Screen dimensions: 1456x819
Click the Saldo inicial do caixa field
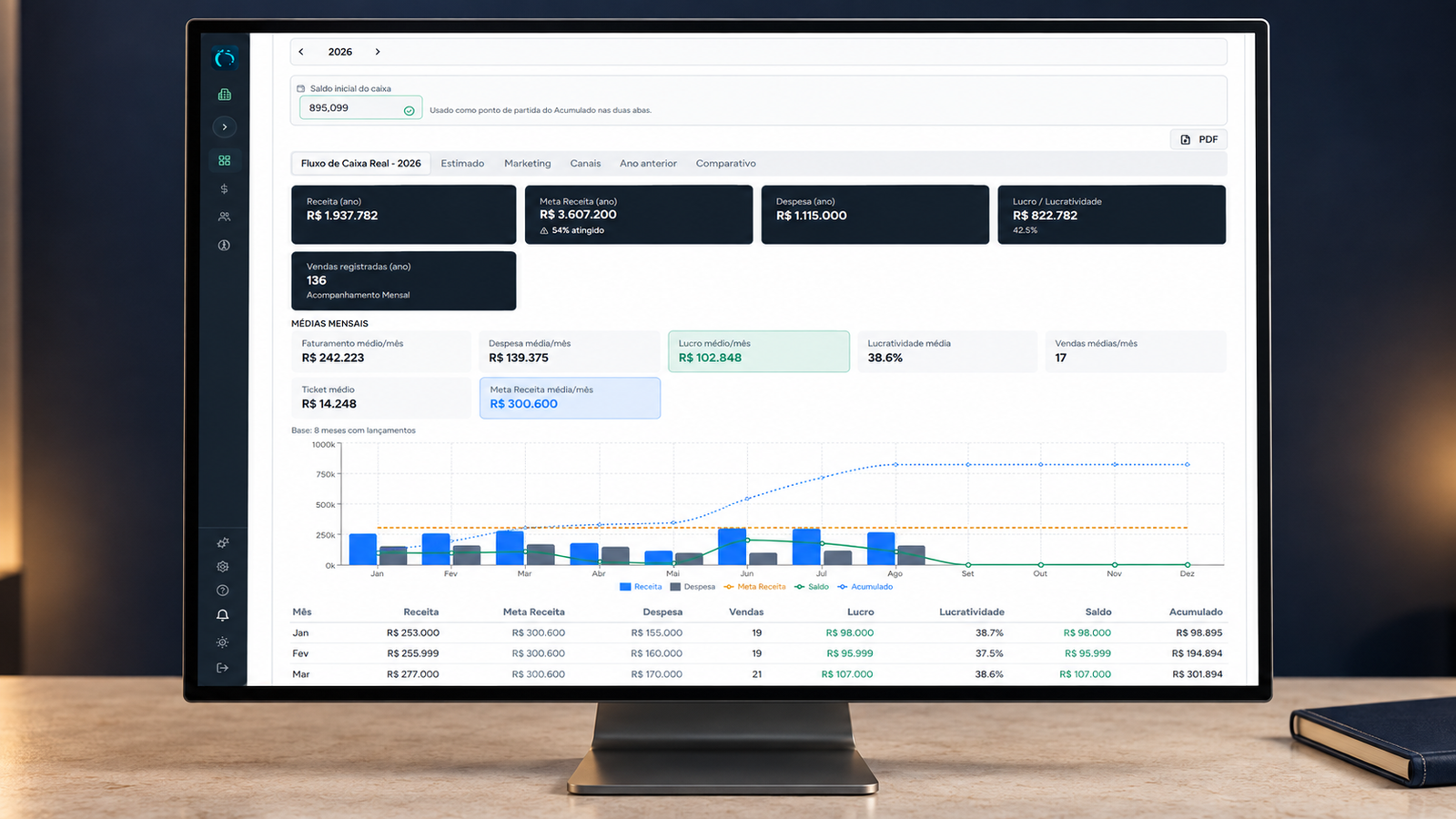coord(361,108)
